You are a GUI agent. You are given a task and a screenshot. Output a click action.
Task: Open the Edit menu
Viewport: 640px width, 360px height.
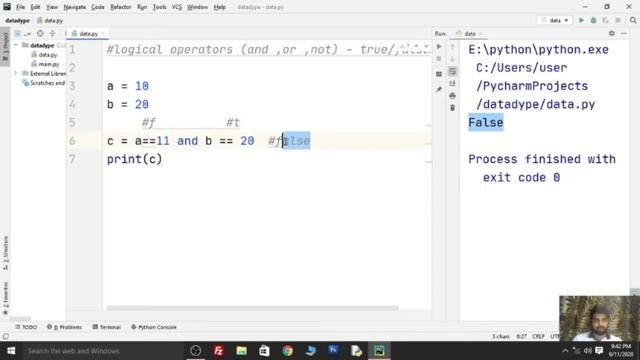[x=36, y=7]
